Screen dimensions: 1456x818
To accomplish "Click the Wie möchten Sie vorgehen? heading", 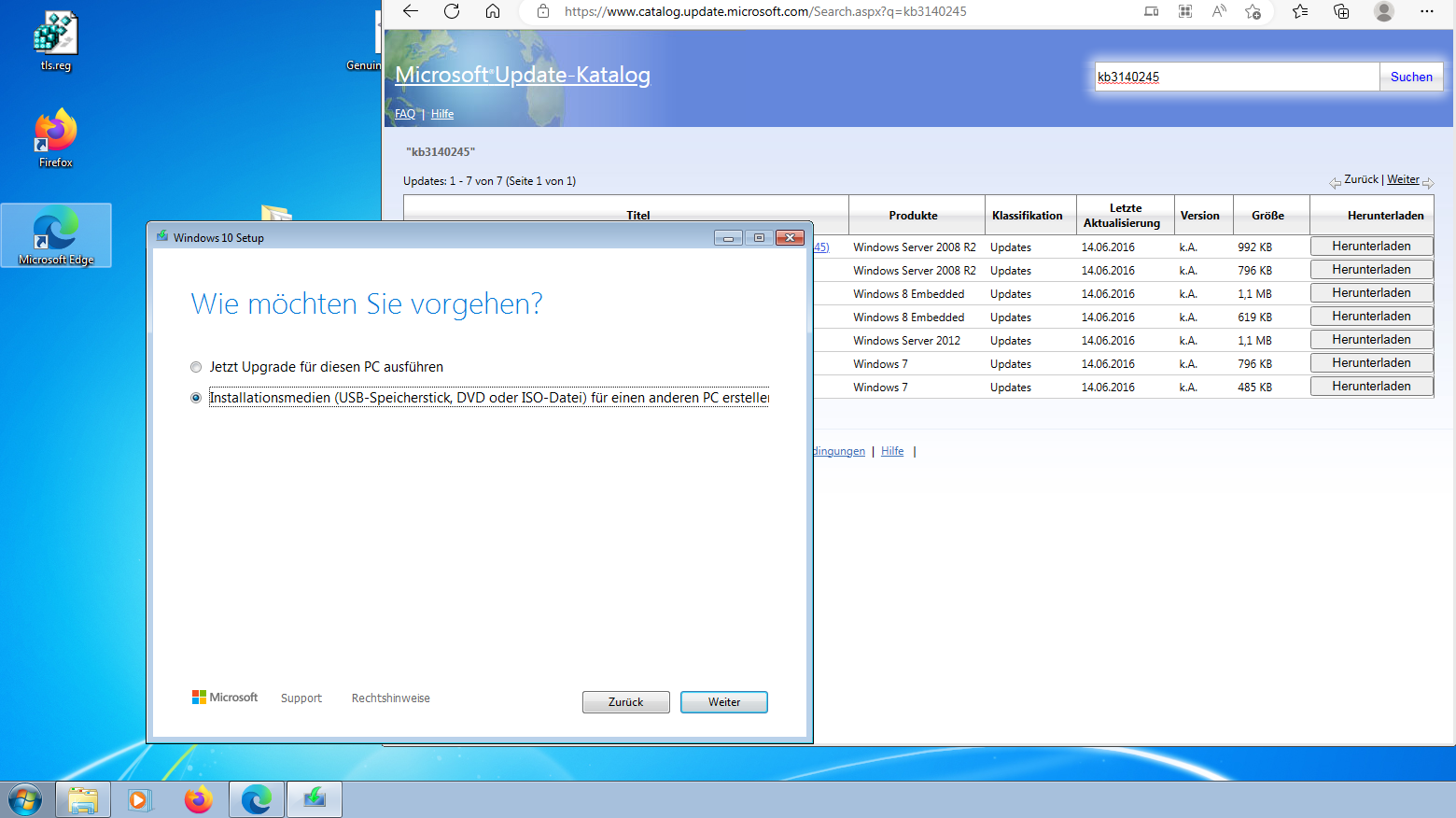I will pos(366,303).
